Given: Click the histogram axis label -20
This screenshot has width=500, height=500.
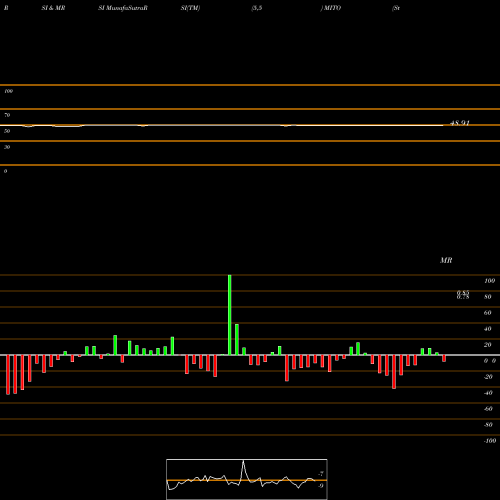Looking at the screenshot, I should click(x=488, y=377).
